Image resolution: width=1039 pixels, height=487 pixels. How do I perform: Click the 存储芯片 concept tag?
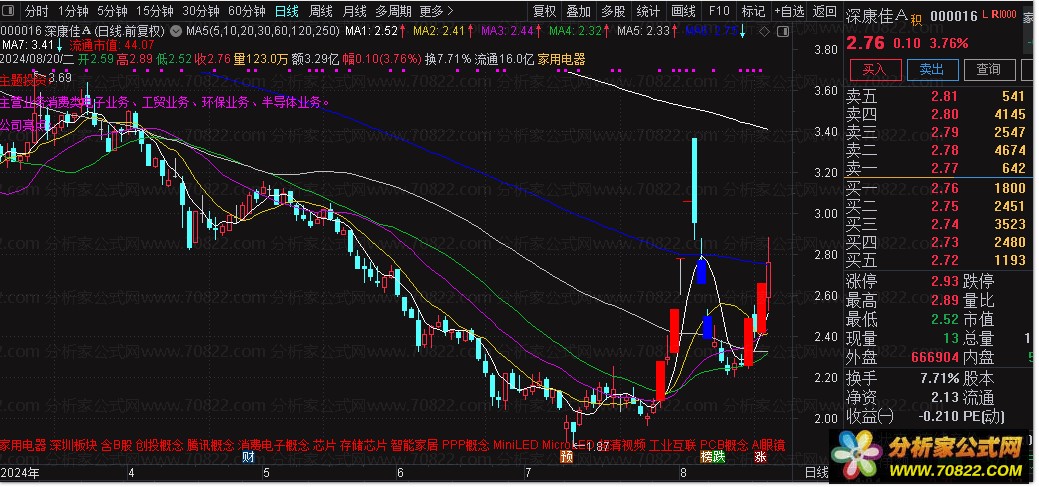coord(363,445)
